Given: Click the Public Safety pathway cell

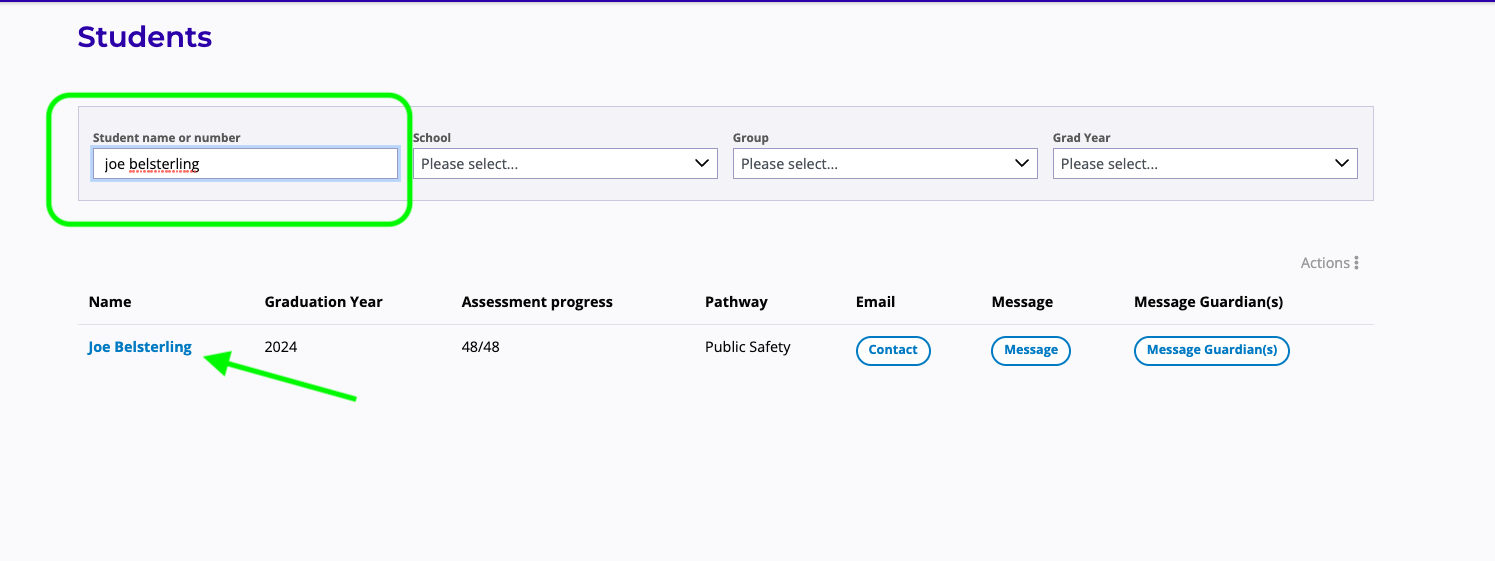Looking at the screenshot, I should pos(747,347).
